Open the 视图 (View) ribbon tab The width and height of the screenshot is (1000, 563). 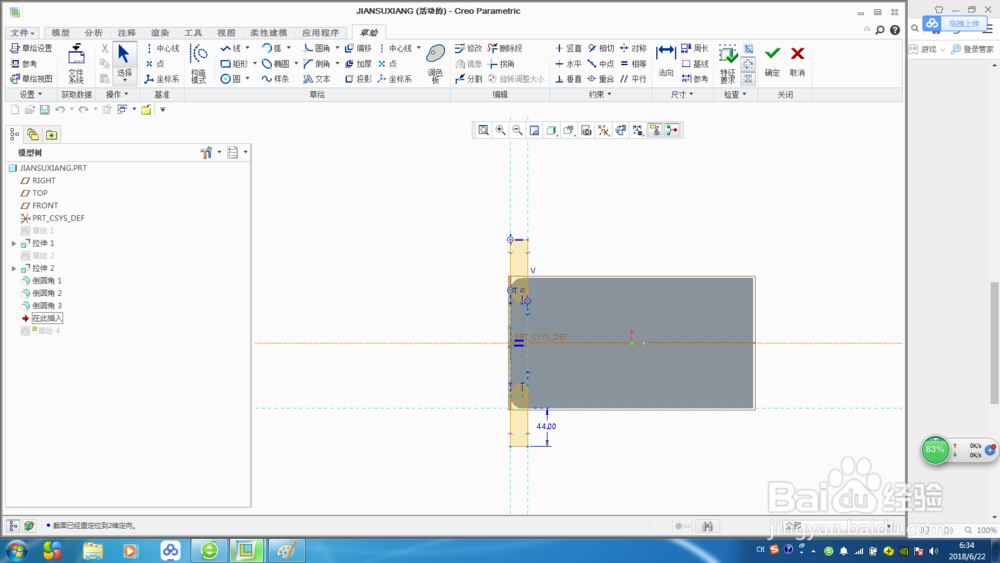226,33
